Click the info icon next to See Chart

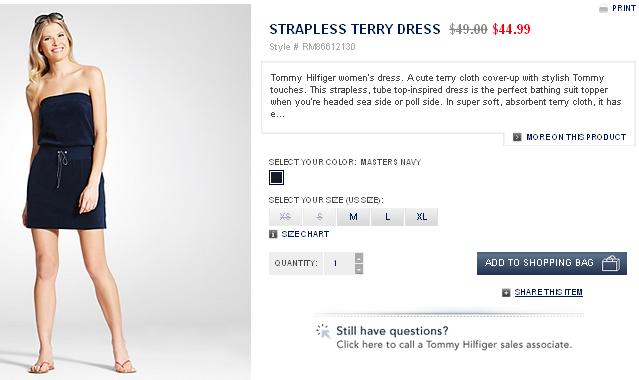click(273, 234)
